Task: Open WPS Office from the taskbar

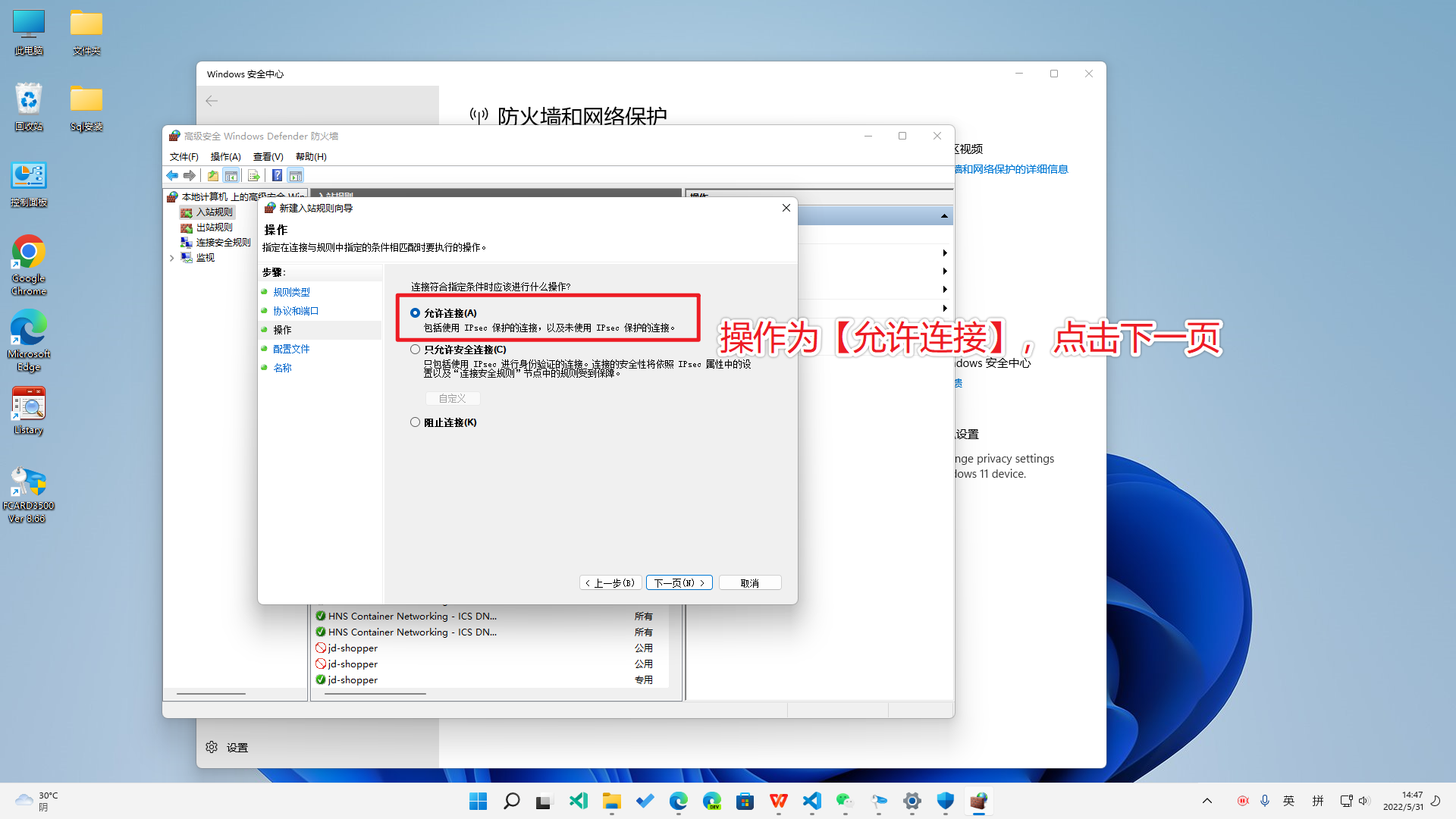Action: pos(779,801)
